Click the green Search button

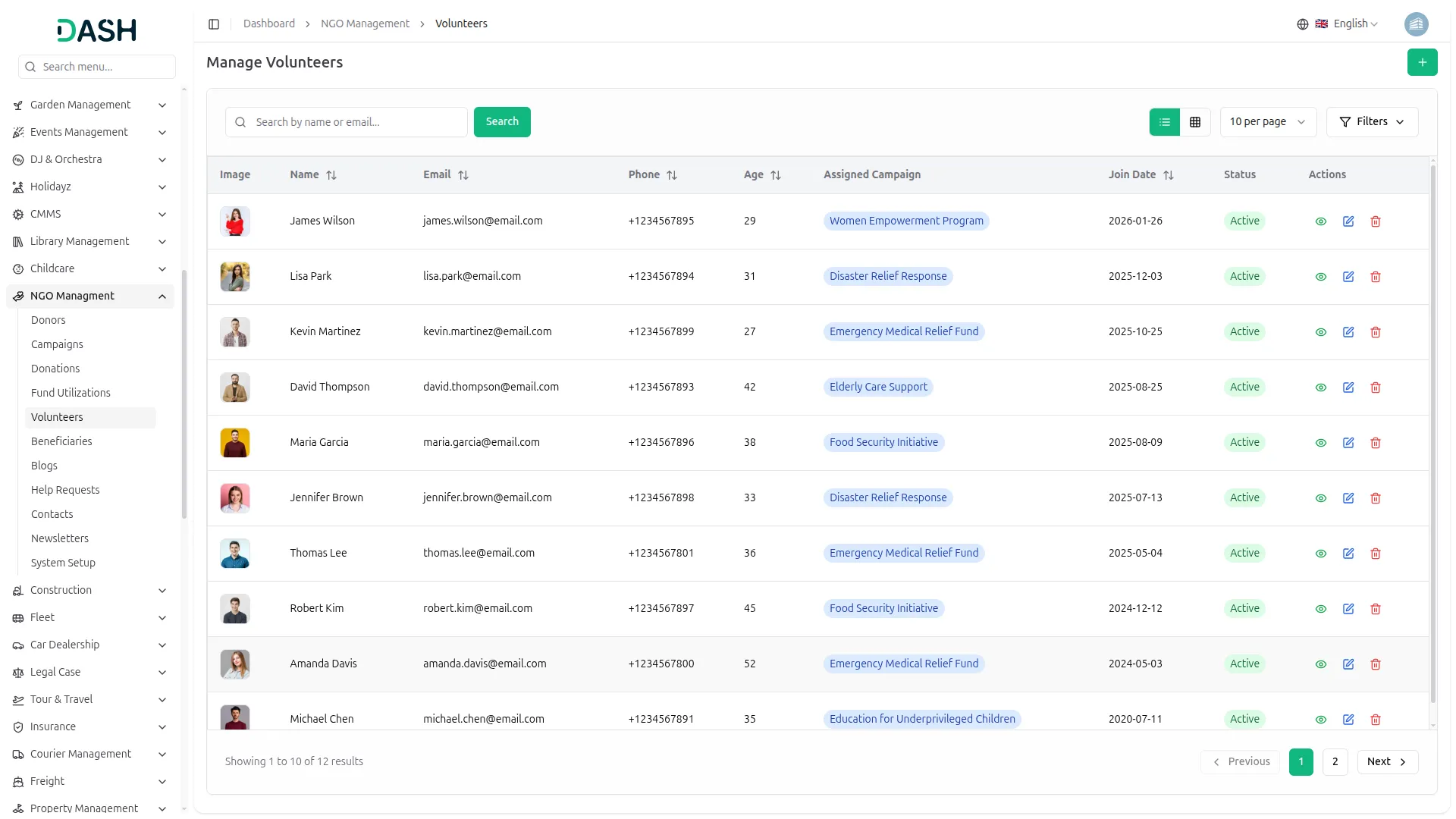501,122
